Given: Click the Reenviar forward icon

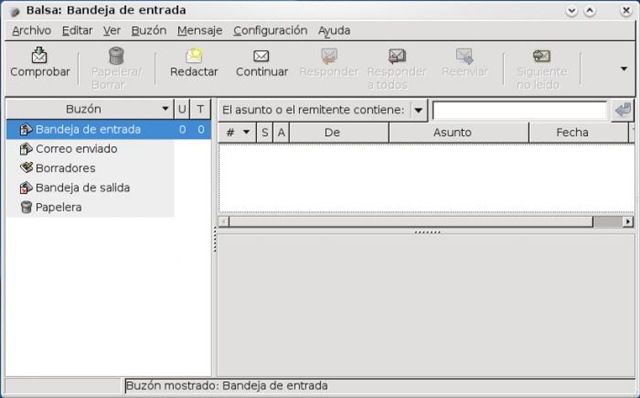Looking at the screenshot, I should click(x=464, y=56).
